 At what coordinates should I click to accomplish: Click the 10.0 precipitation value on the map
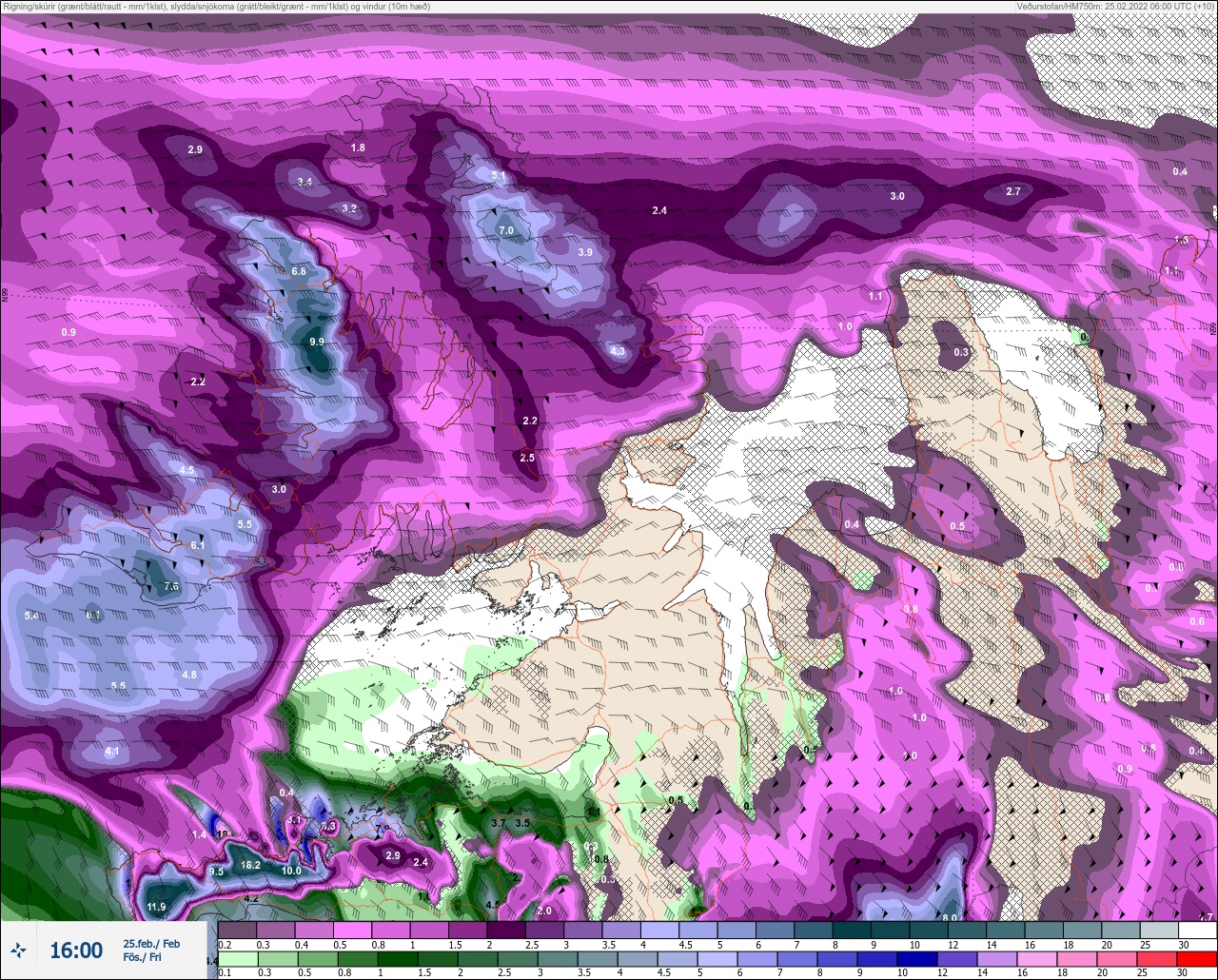tap(291, 871)
